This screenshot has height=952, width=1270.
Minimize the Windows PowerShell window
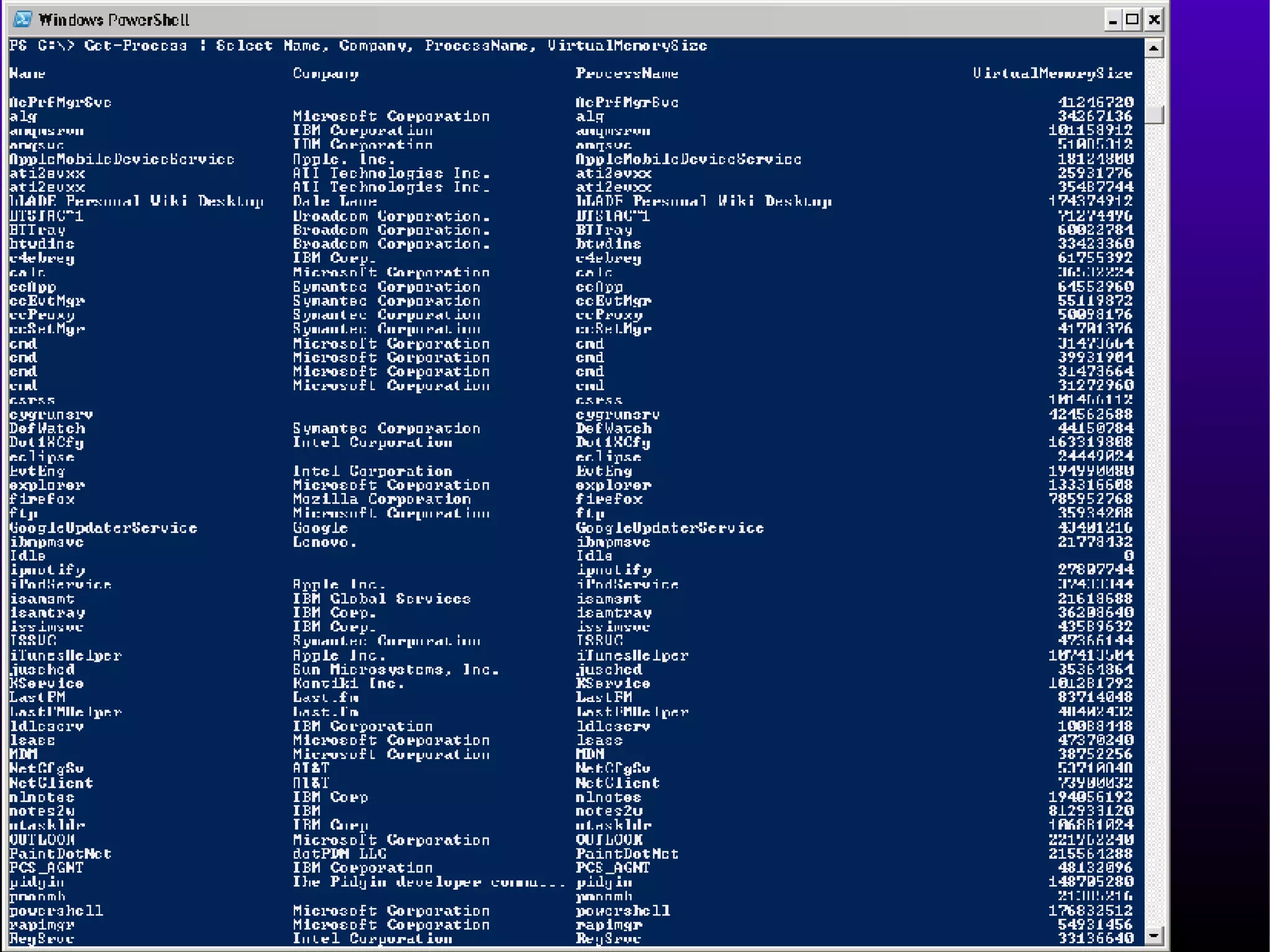click(1112, 20)
